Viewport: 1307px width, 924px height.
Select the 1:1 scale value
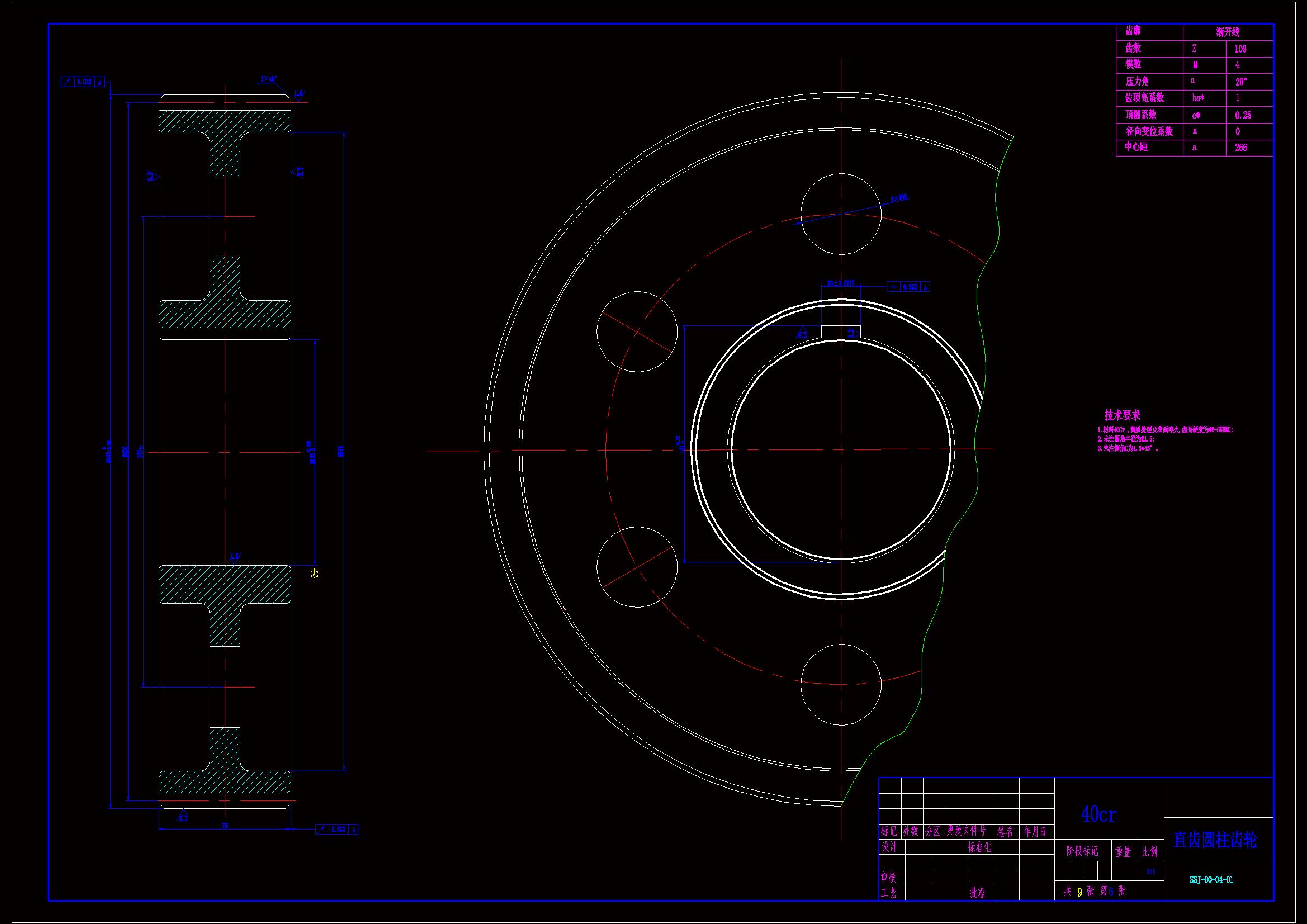(1150, 871)
